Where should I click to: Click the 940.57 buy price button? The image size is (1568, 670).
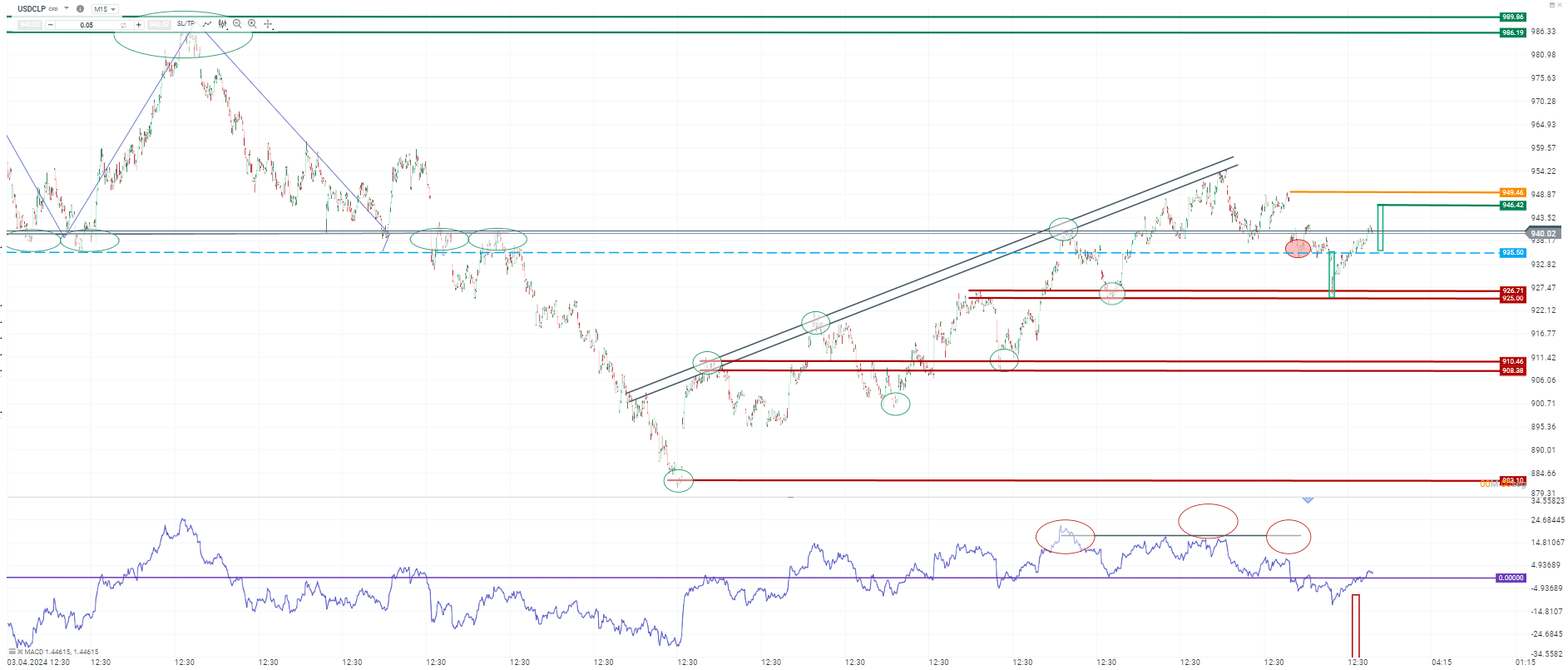[x=159, y=25]
